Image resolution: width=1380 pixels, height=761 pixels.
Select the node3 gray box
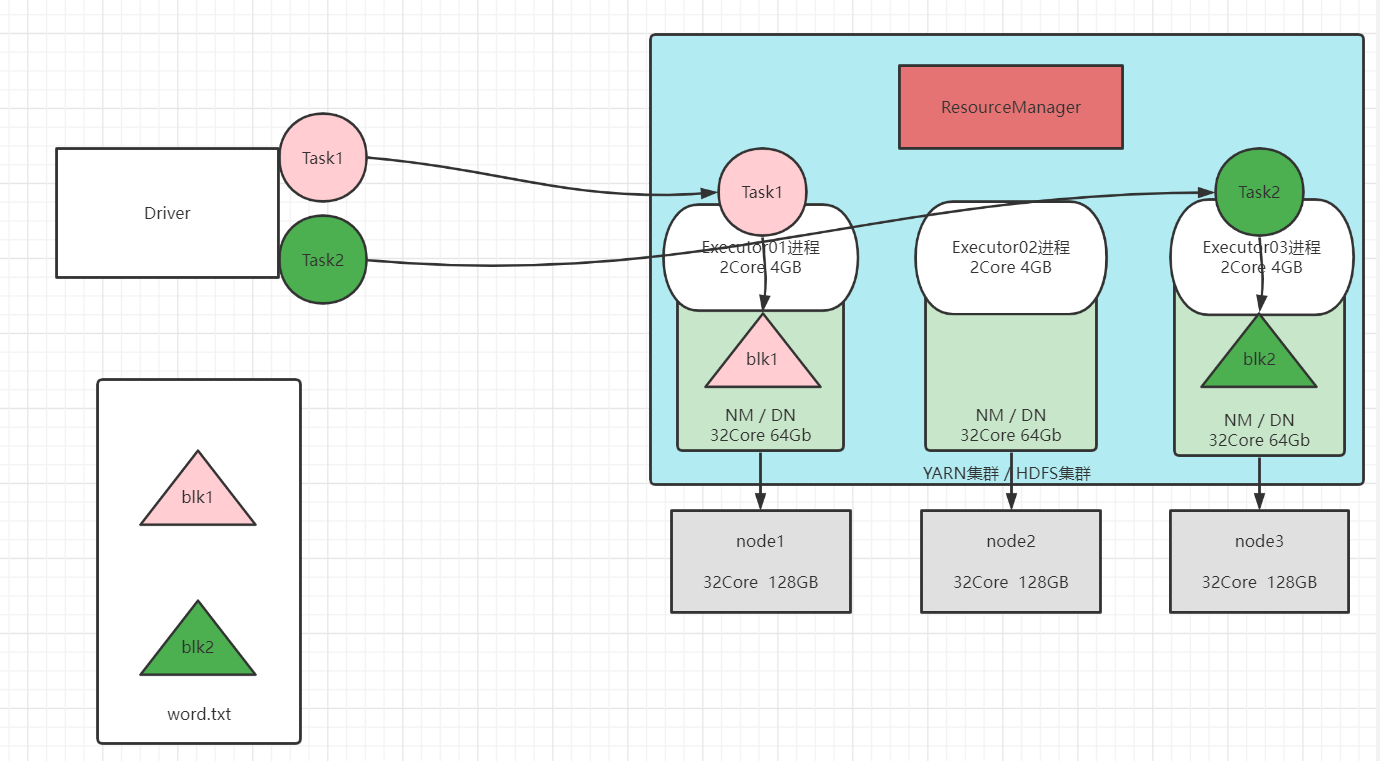pyautogui.click(x=1259, y=561)
